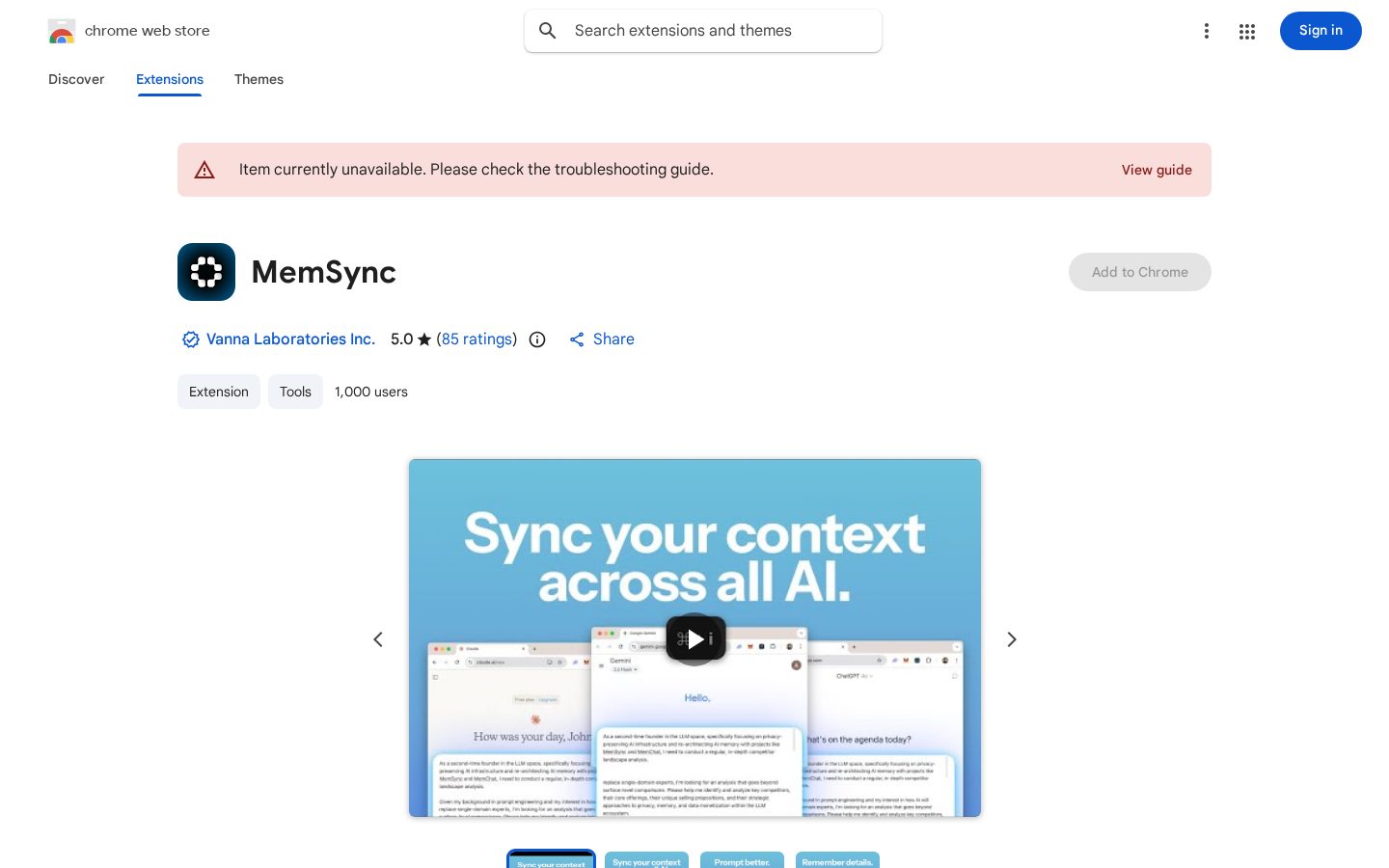Click the Chrome Web Store logo
1389x868 pixels.
(x=62, y=31)
